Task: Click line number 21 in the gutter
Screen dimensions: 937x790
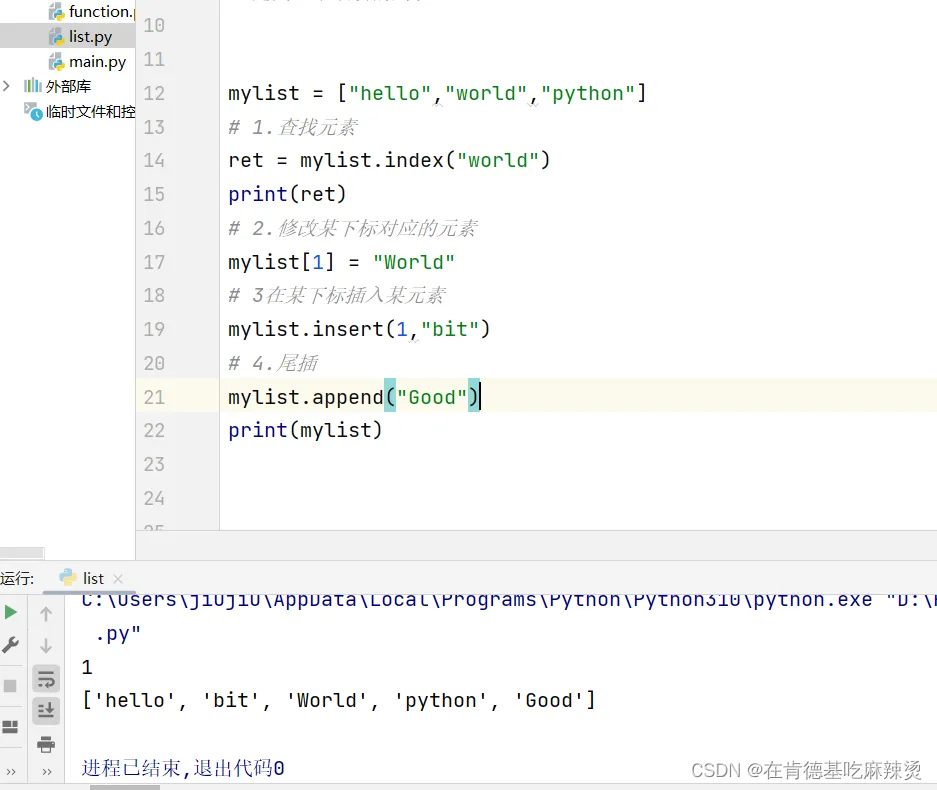Action: click(154, 397)
